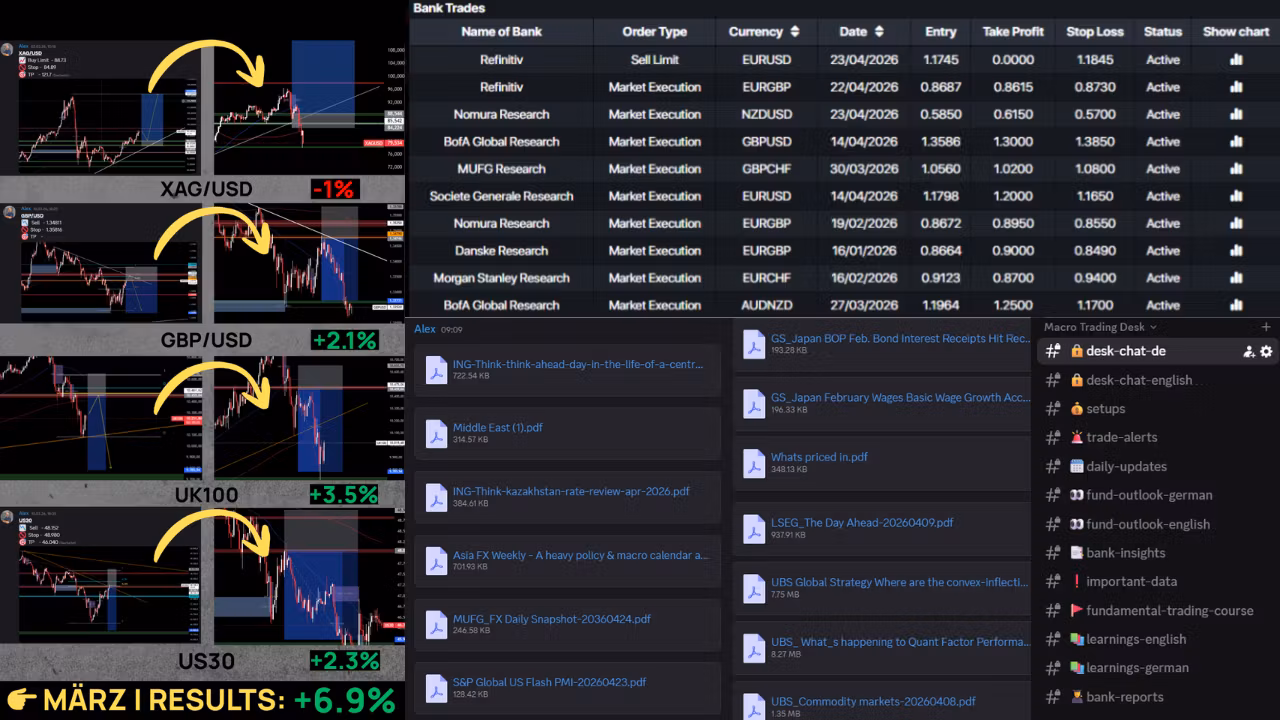The image size is (1280, 720).
Task: Sort the table by Date column arrows
Action: 879,32
